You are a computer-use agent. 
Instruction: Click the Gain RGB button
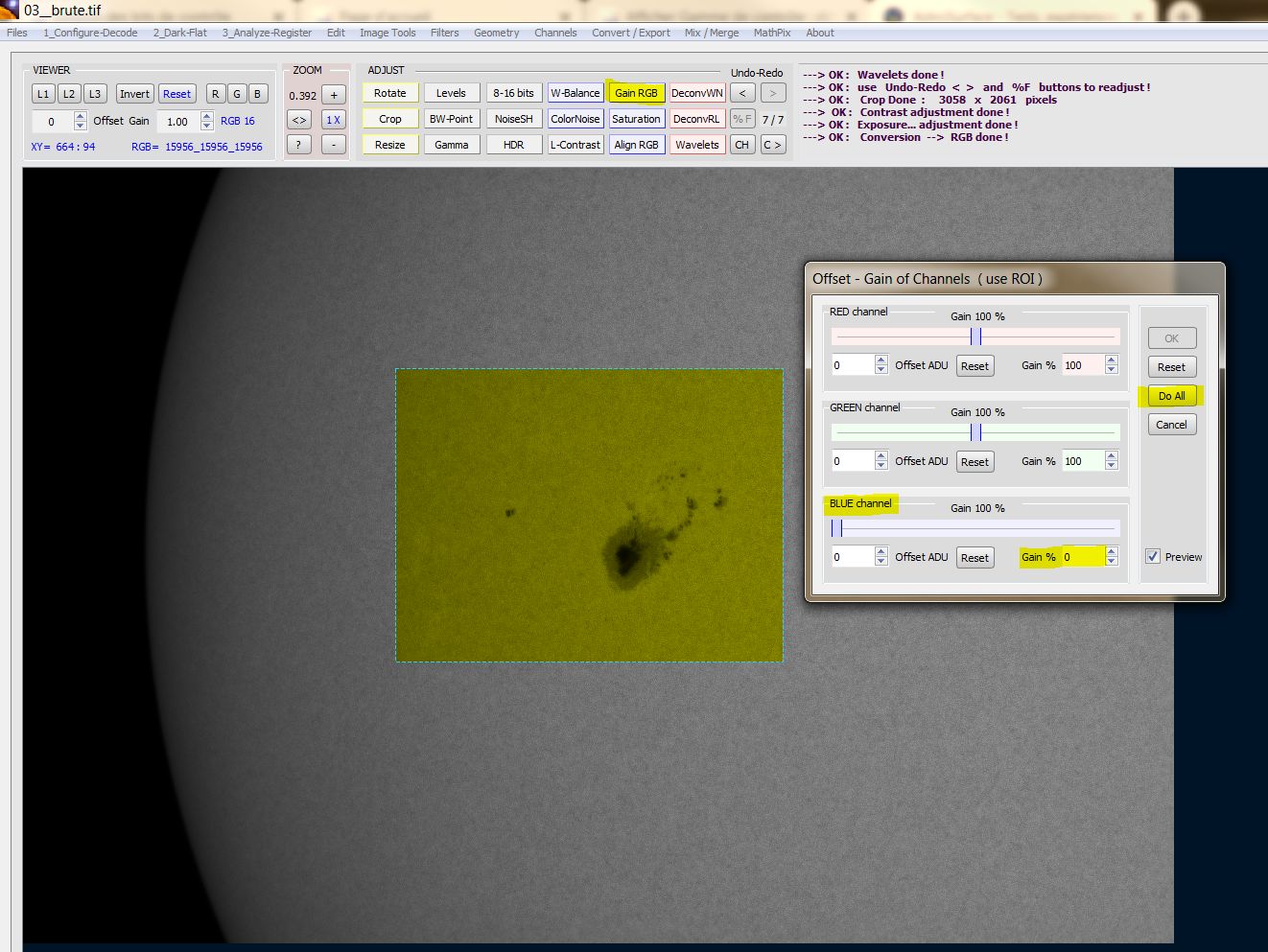point(637,93)
